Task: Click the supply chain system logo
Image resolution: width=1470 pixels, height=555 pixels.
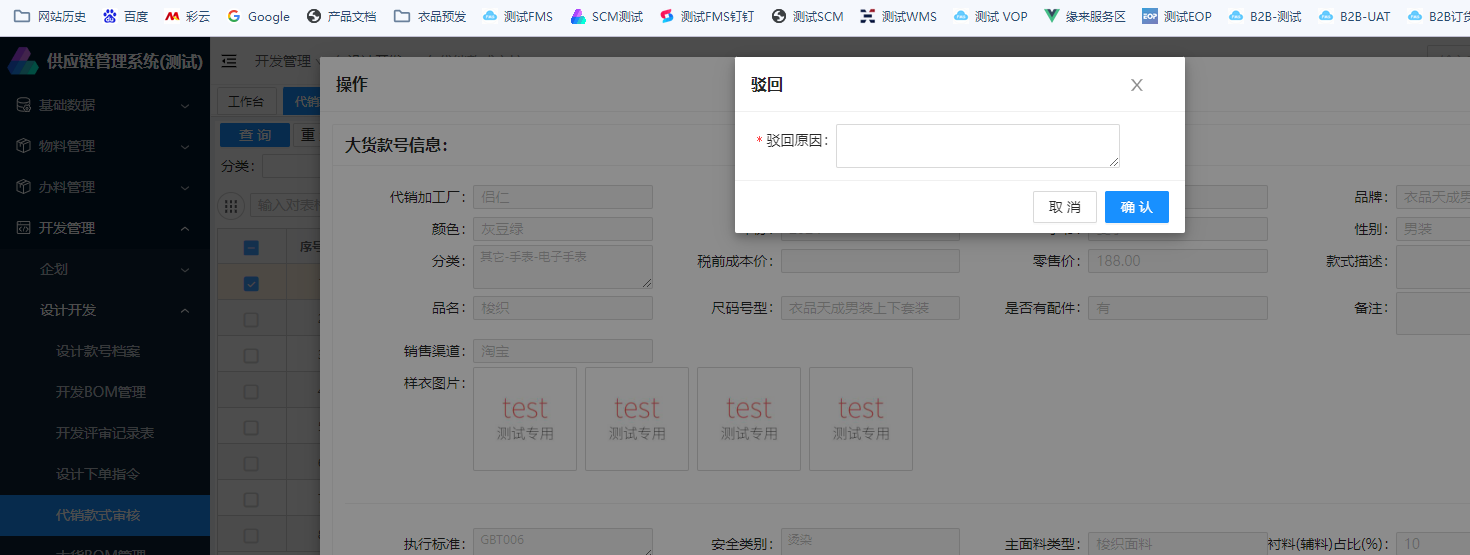Action: point(23,61)
